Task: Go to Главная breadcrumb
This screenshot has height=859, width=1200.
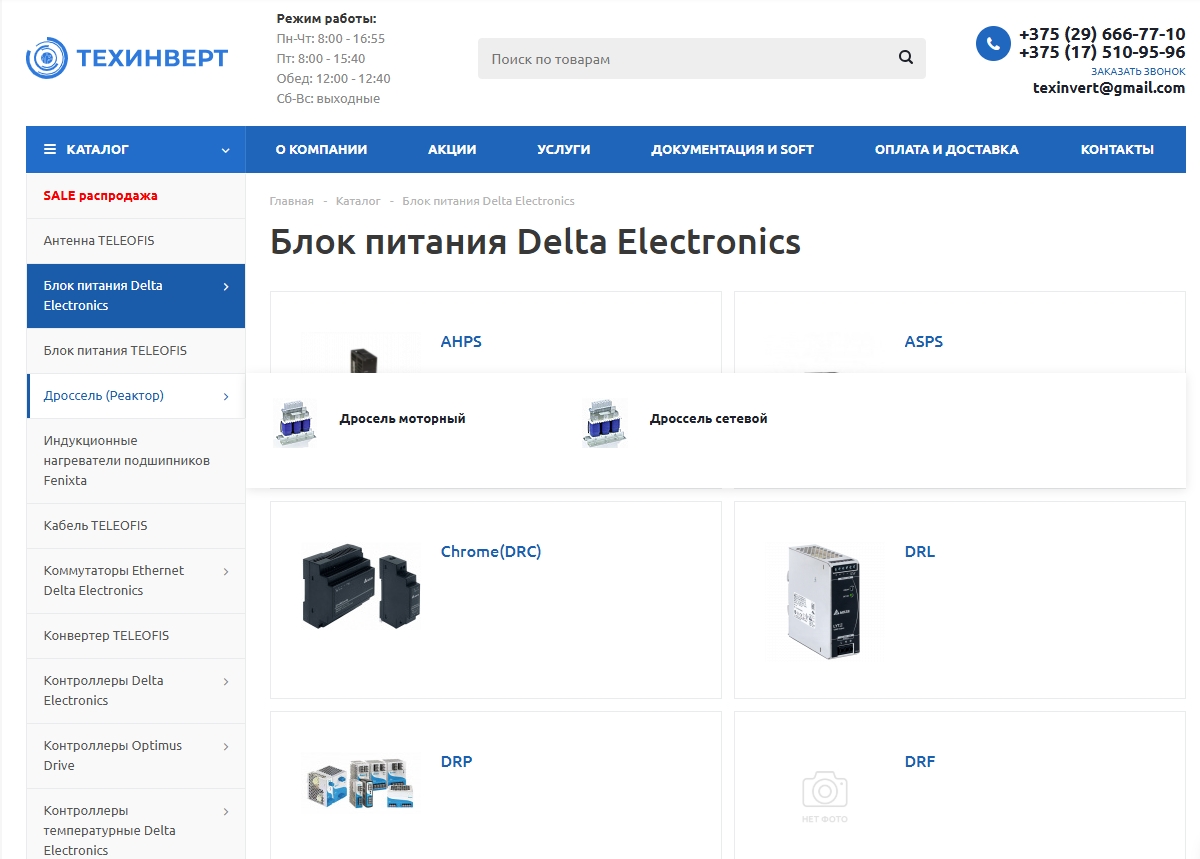Action: [291, 201]
